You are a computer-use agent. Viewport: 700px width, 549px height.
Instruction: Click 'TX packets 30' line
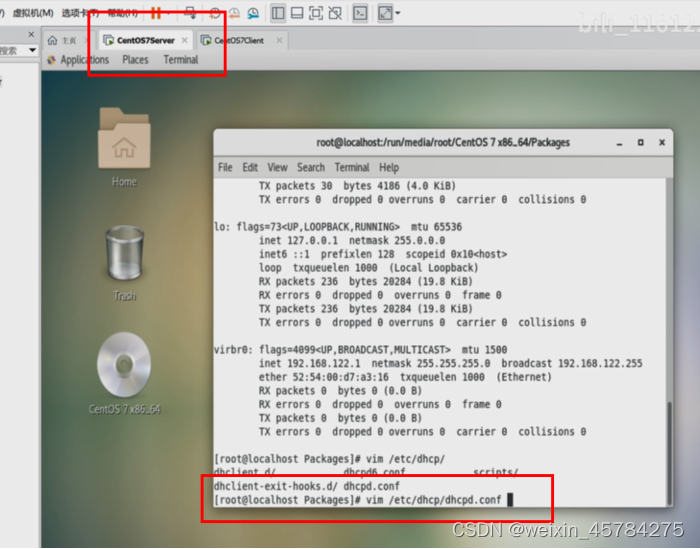click(x=357, y=186)
